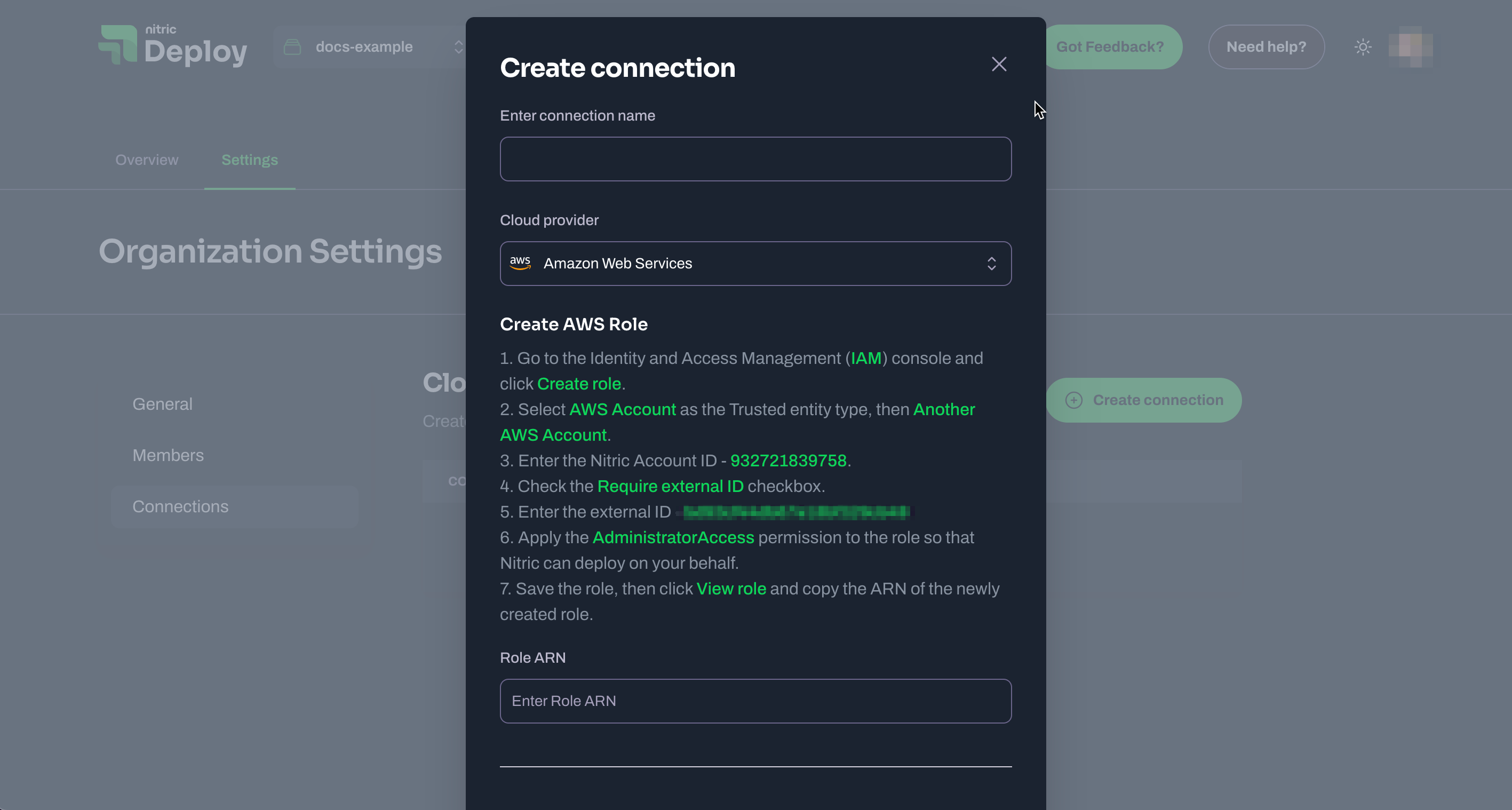
Task: Click the AWS Account highlighted text
Action: (622, 409)
